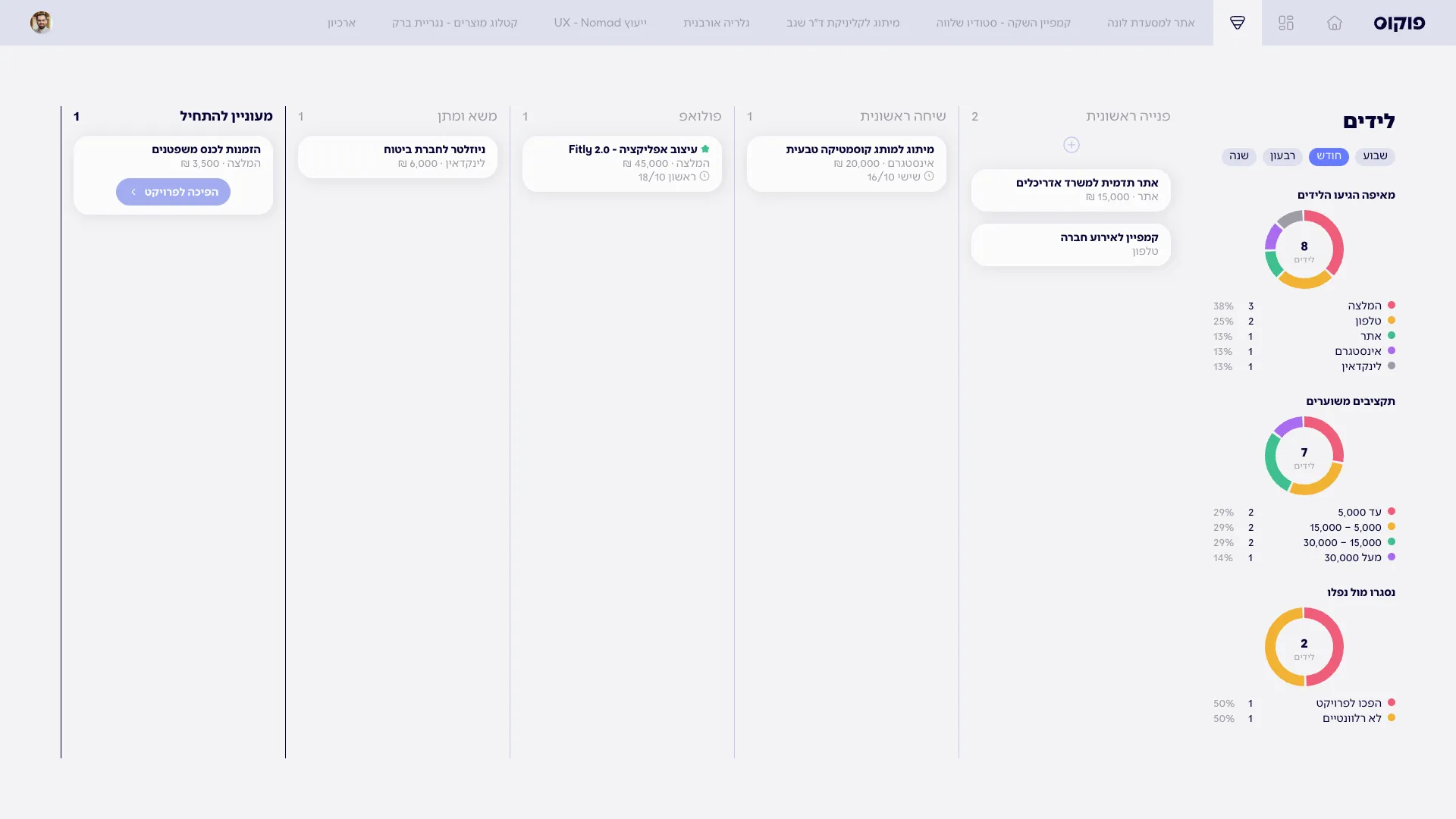This screenshot has height=819, width=1456.
Task: Click the green star on Fitly 2.0 card
Action: 705,149
